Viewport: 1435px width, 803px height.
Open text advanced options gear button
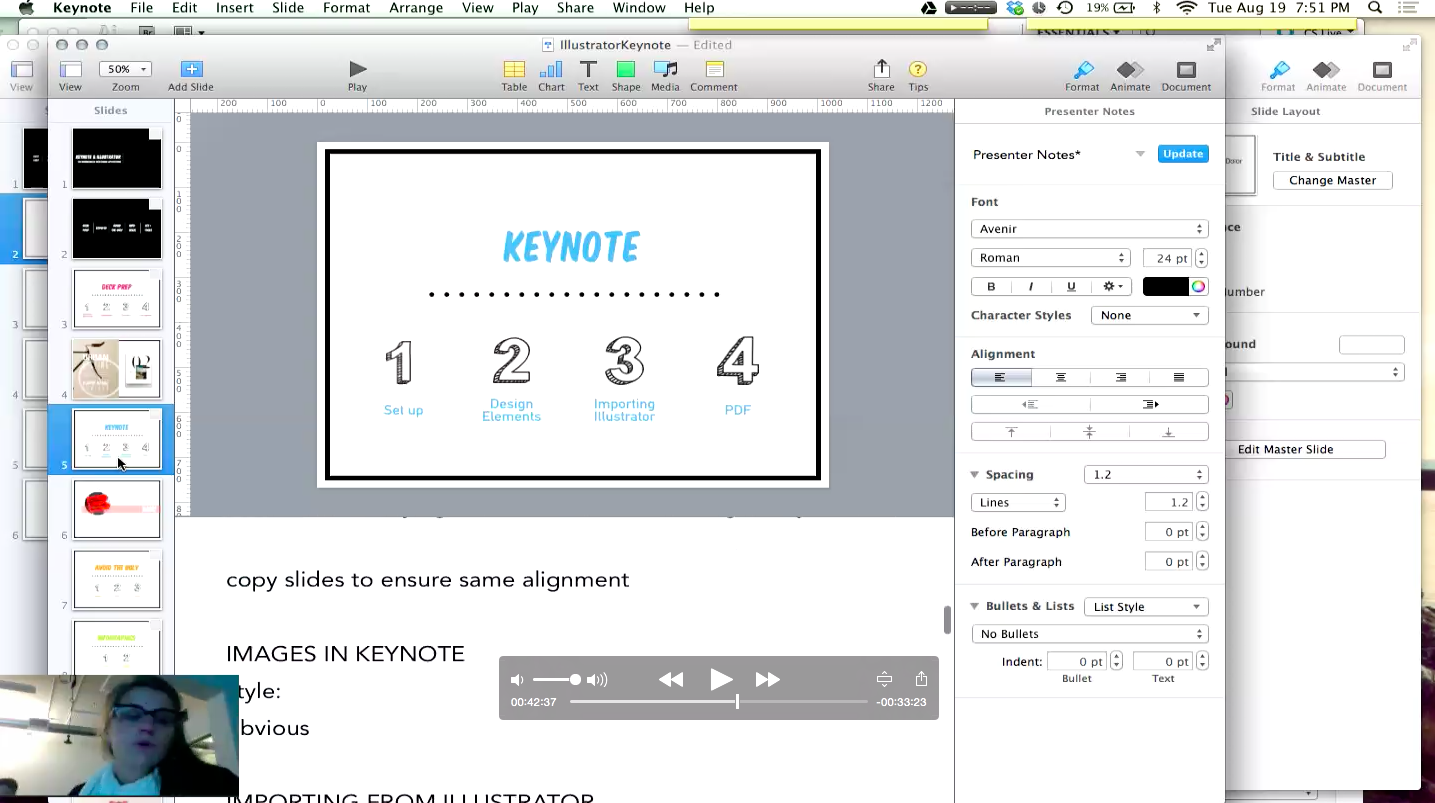coord(1112,286)
